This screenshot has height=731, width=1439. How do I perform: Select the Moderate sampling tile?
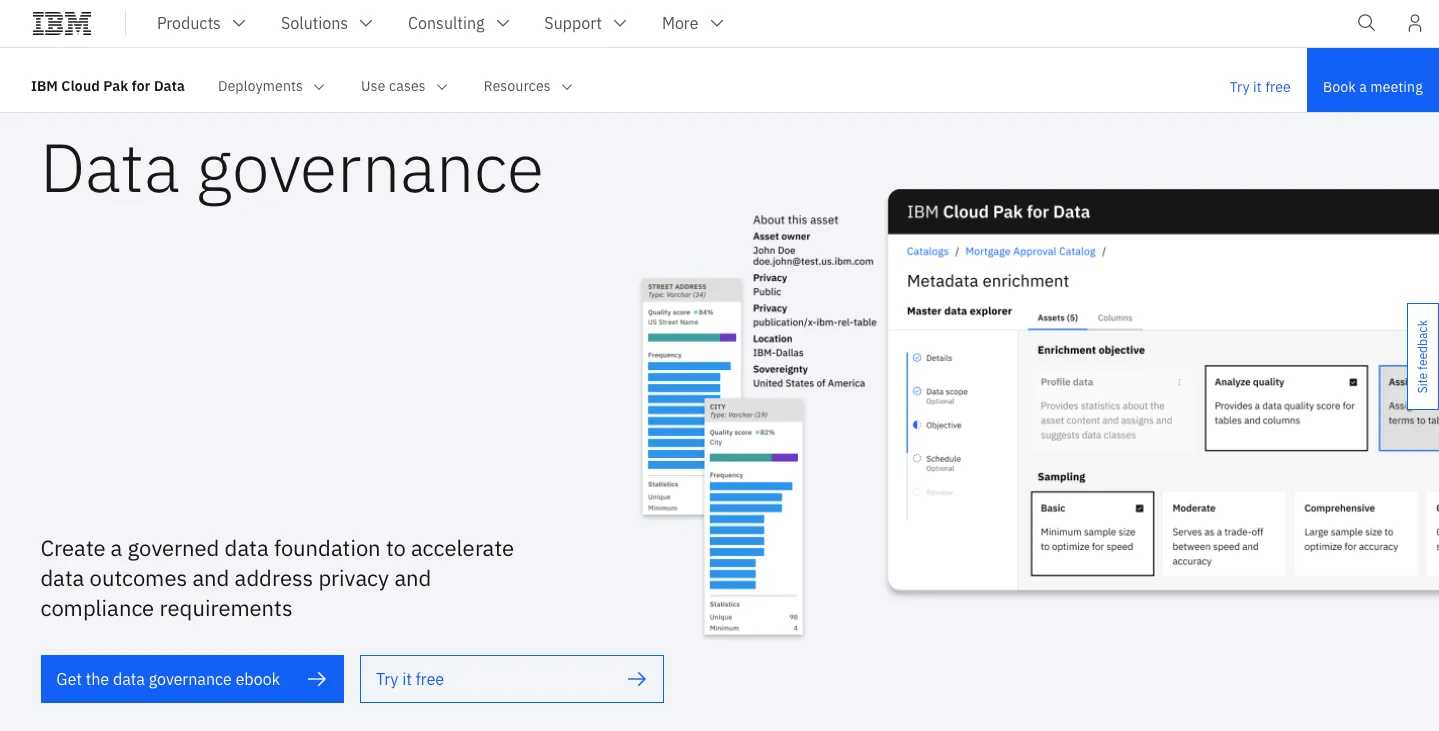coord(1223,534)
